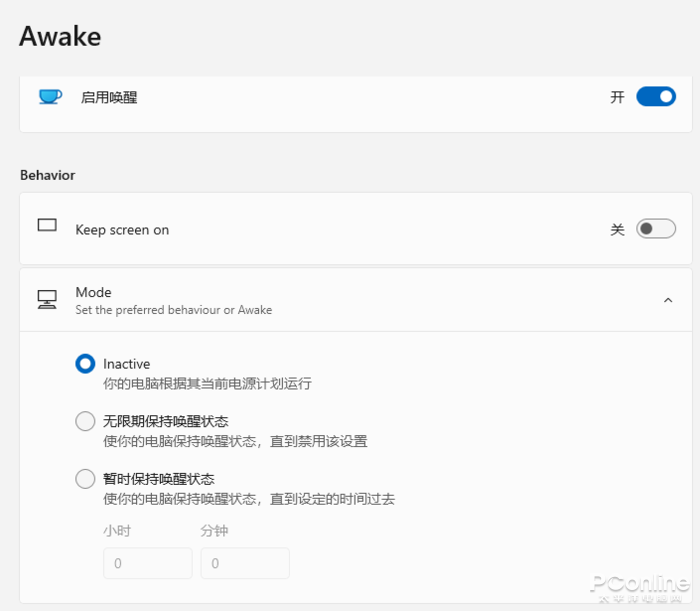Focus the 分钟 number input box
700x611 pixels.
point(245,563)
